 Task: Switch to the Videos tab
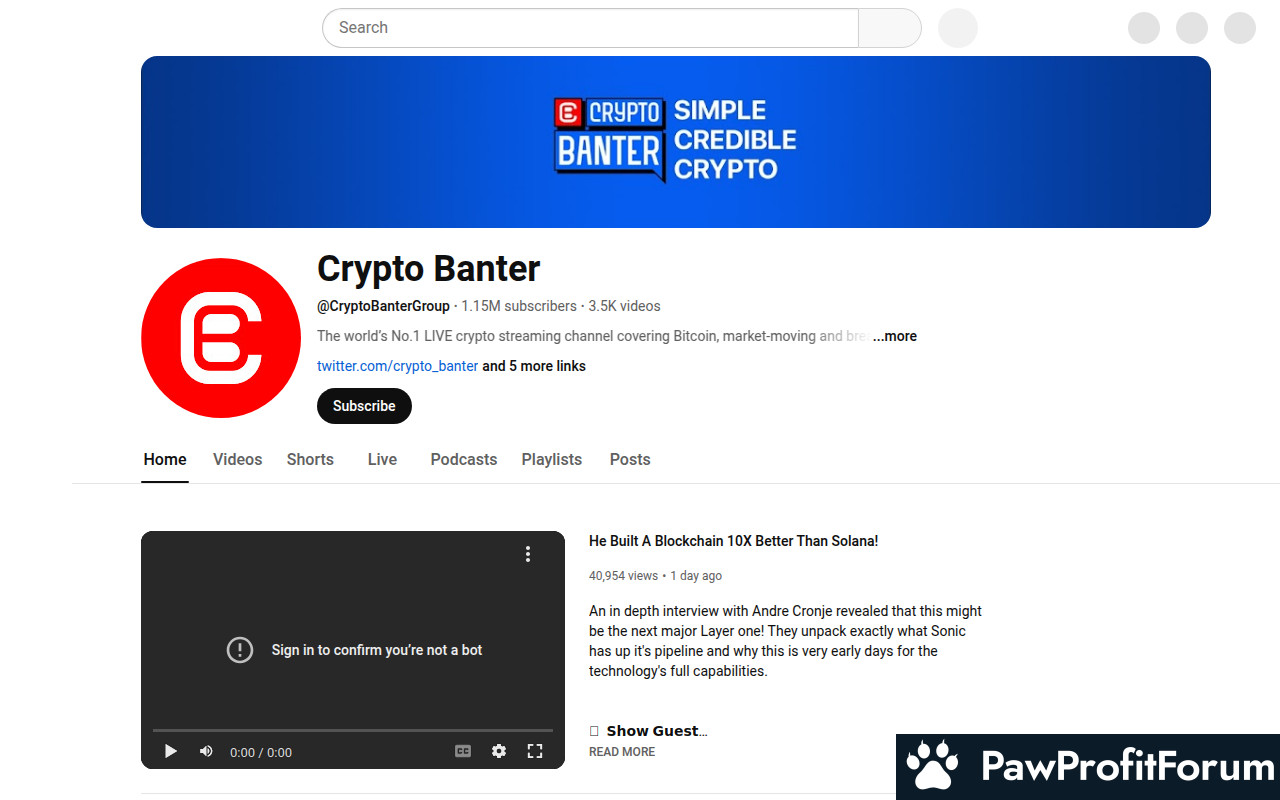pos(238,459)
